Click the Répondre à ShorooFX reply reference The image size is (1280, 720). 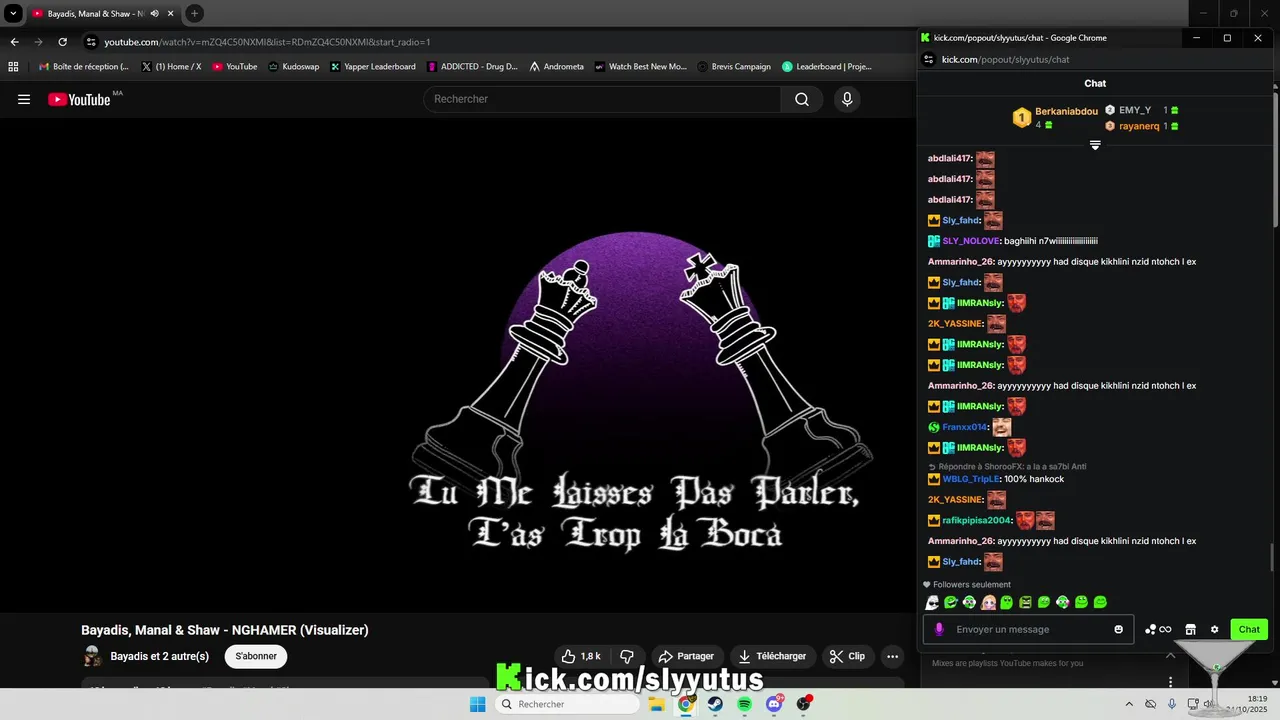tap(1007, 466)
